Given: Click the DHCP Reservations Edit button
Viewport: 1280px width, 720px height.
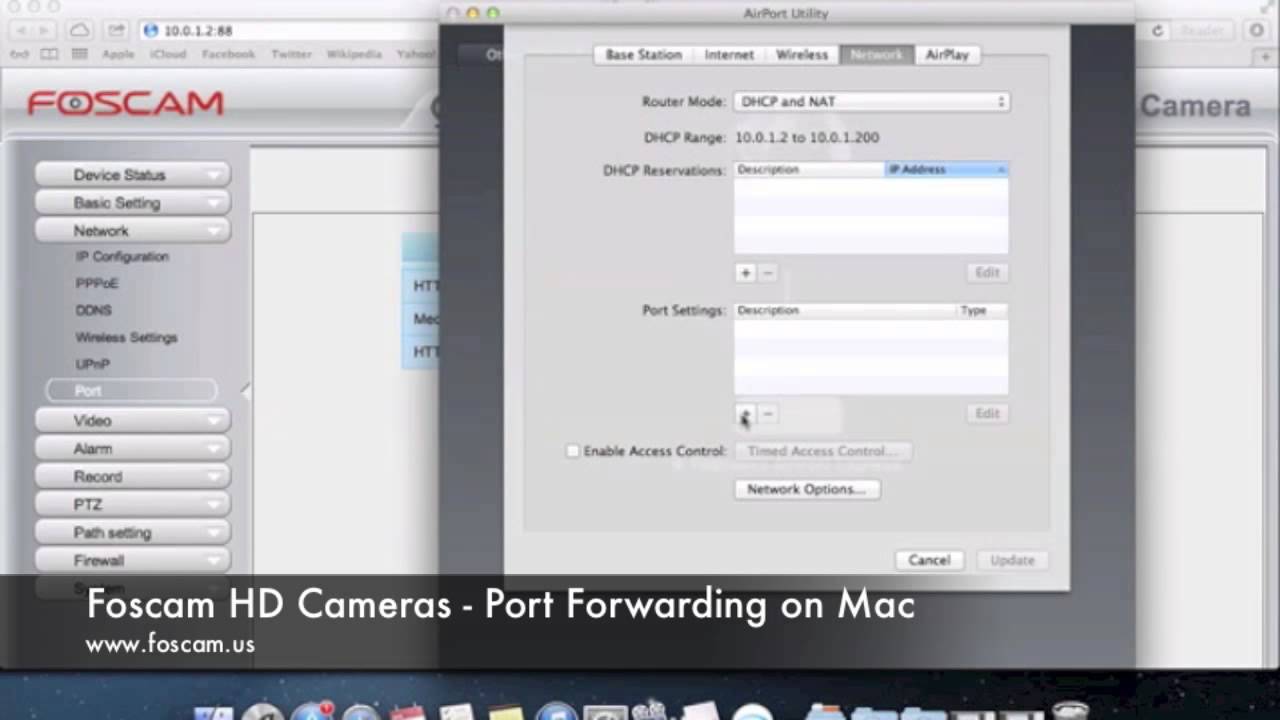Looking at the screenshot, I should (x=987, y=273).
